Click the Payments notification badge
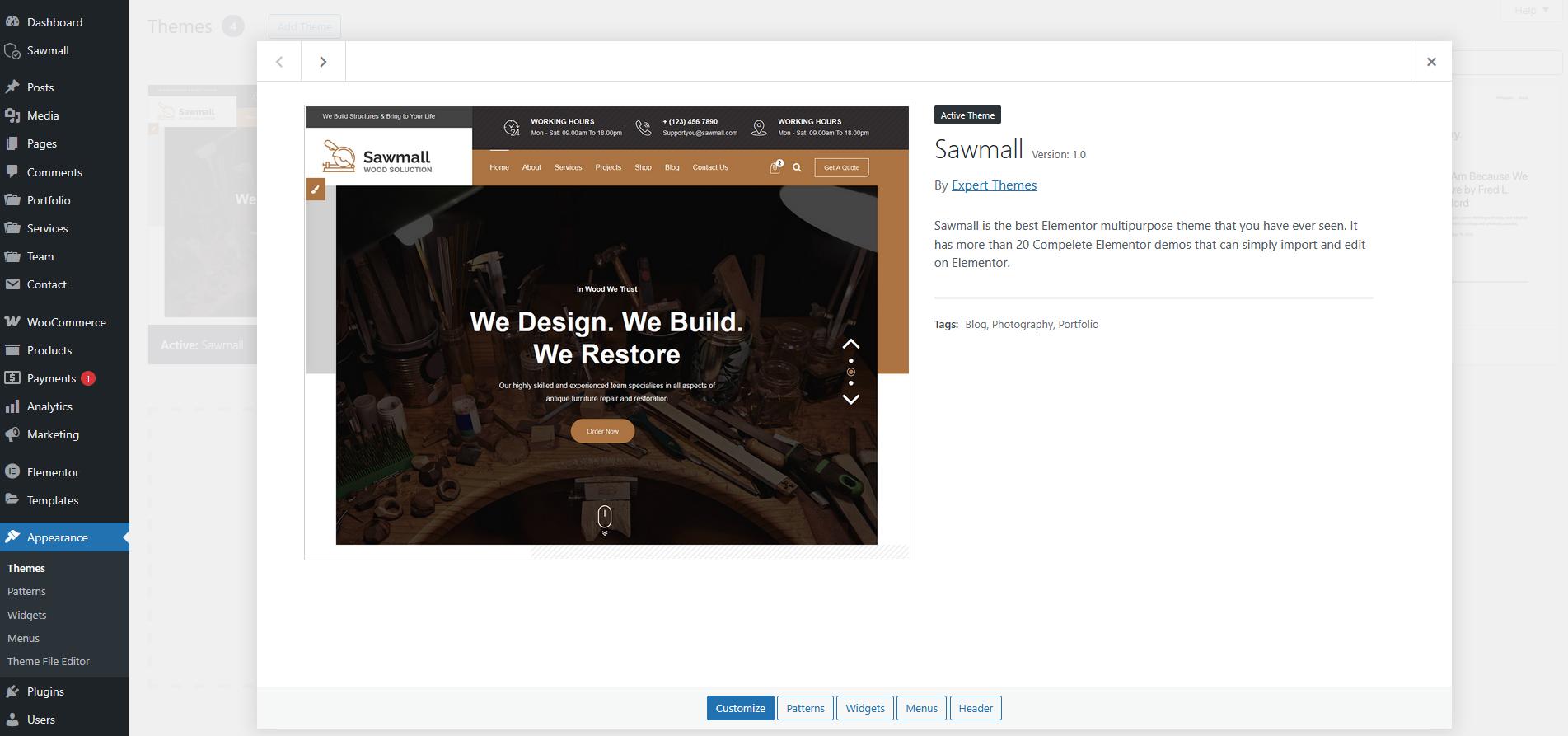The height and width of the screenshot is (736, 1568). 88,378
